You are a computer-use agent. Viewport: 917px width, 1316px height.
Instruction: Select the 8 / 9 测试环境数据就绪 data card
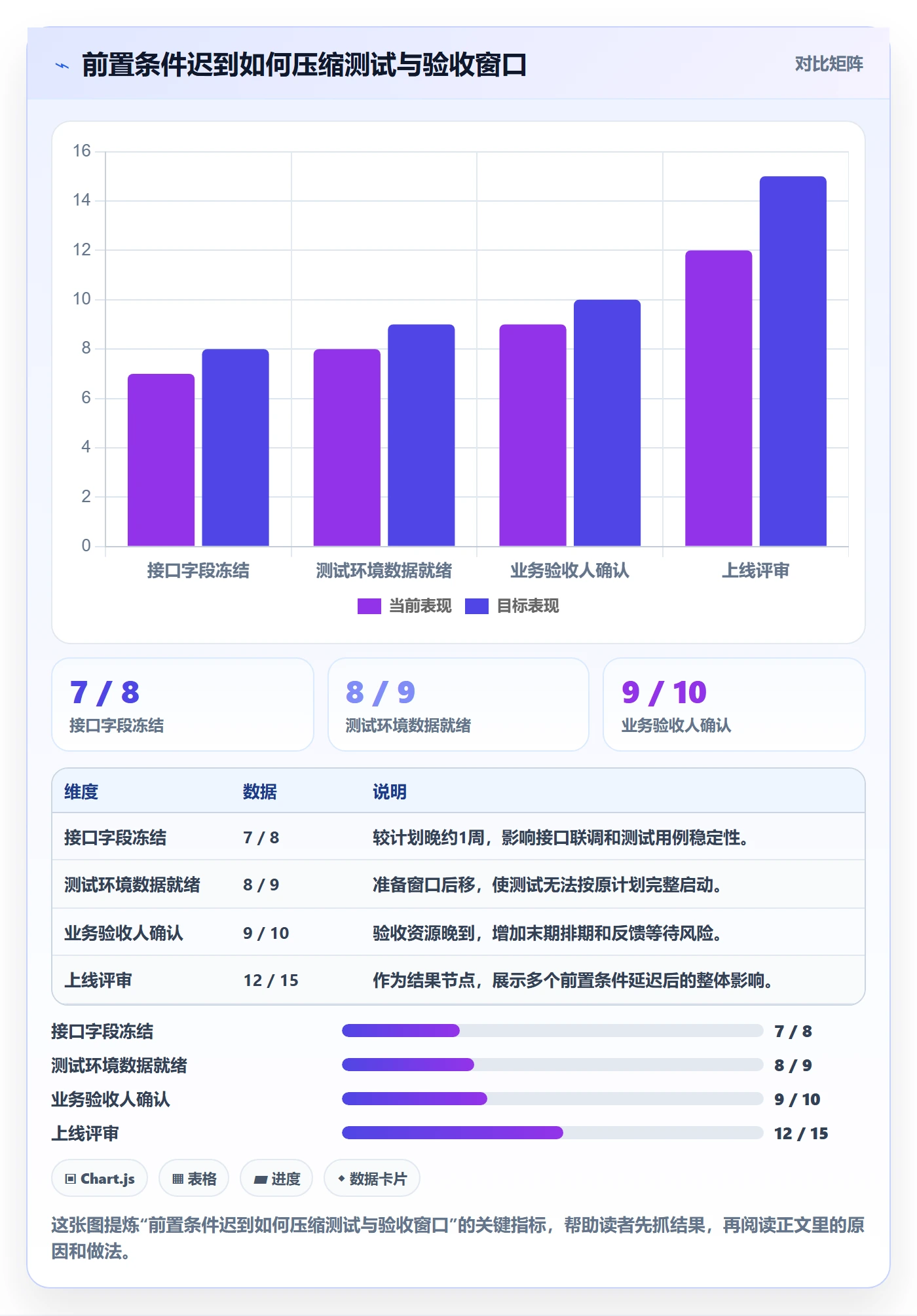click(458, 704)
